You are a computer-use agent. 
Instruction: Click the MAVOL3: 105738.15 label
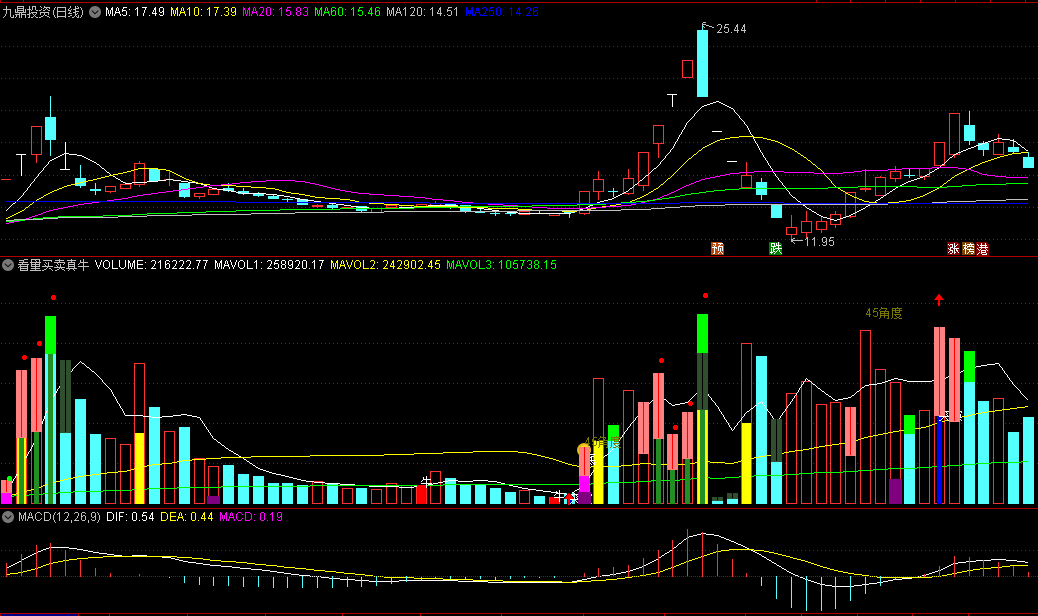click(501, 265)
